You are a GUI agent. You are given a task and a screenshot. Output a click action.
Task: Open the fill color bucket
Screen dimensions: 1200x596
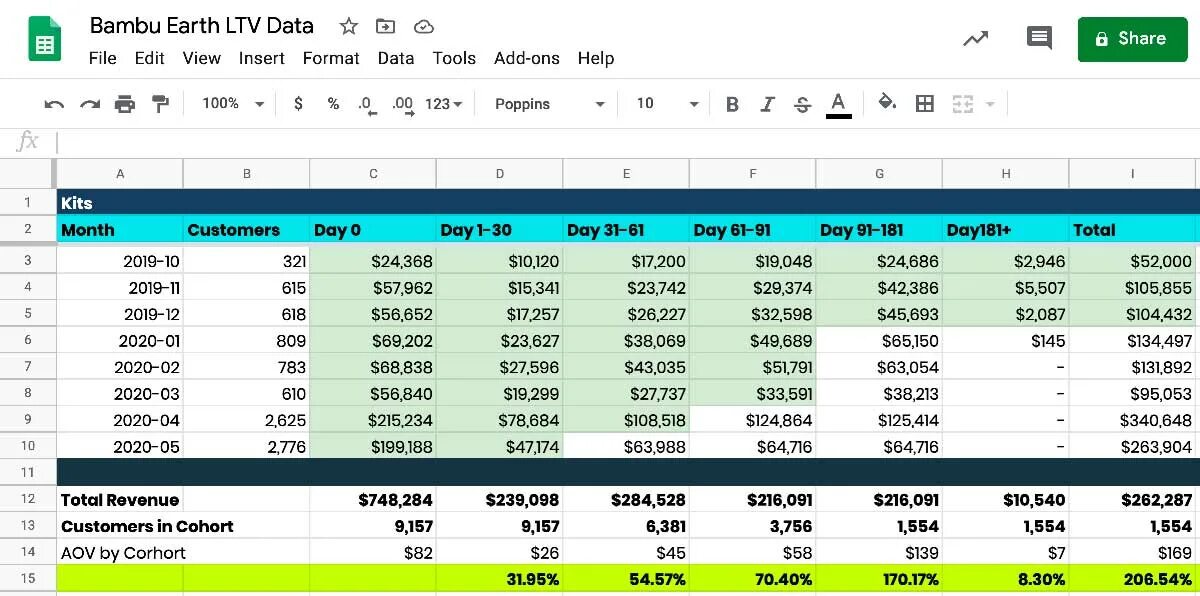tap(887, 103)
